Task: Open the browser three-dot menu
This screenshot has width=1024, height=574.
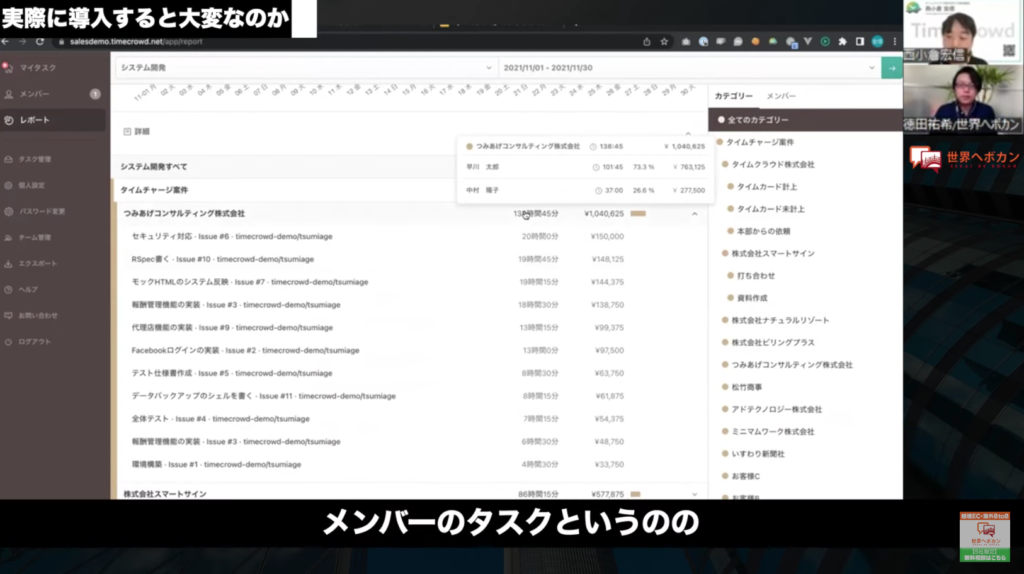Action: (895, 42)
